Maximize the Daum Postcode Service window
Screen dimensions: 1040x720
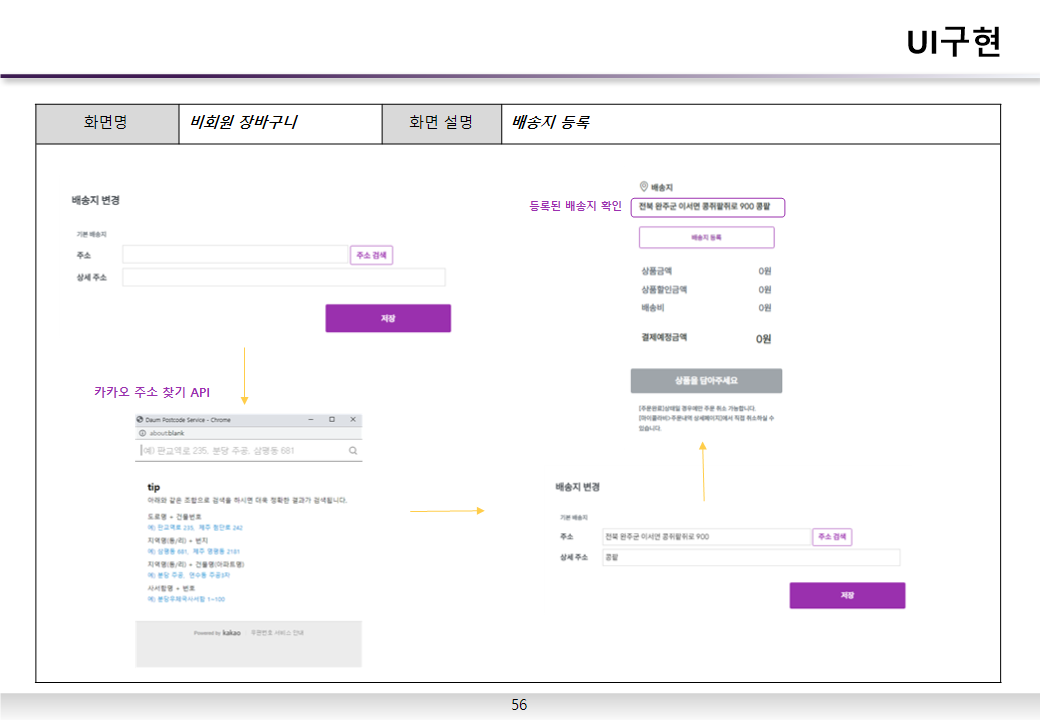332,420
